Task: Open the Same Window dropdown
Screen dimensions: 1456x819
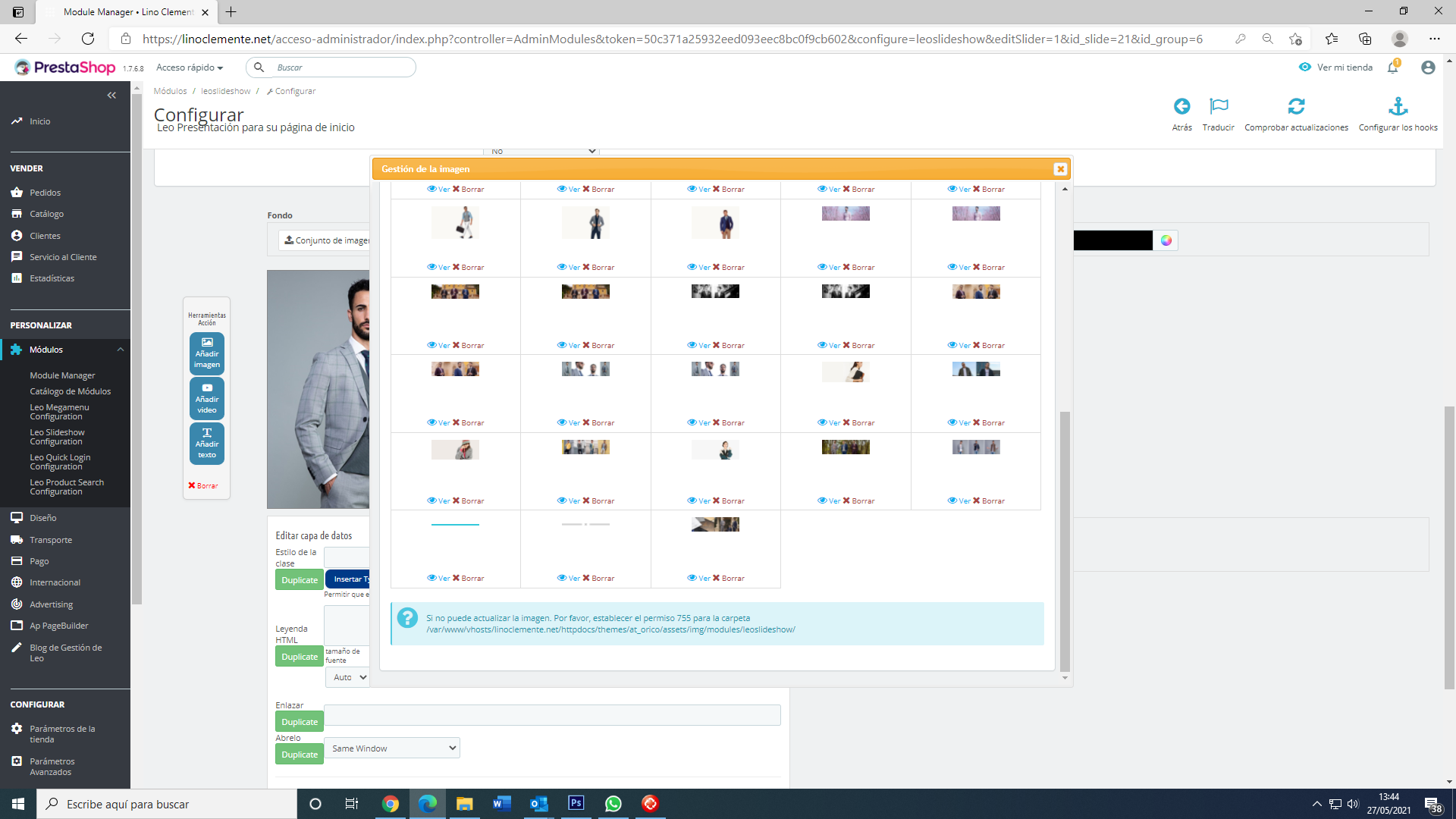Action: 391,748
